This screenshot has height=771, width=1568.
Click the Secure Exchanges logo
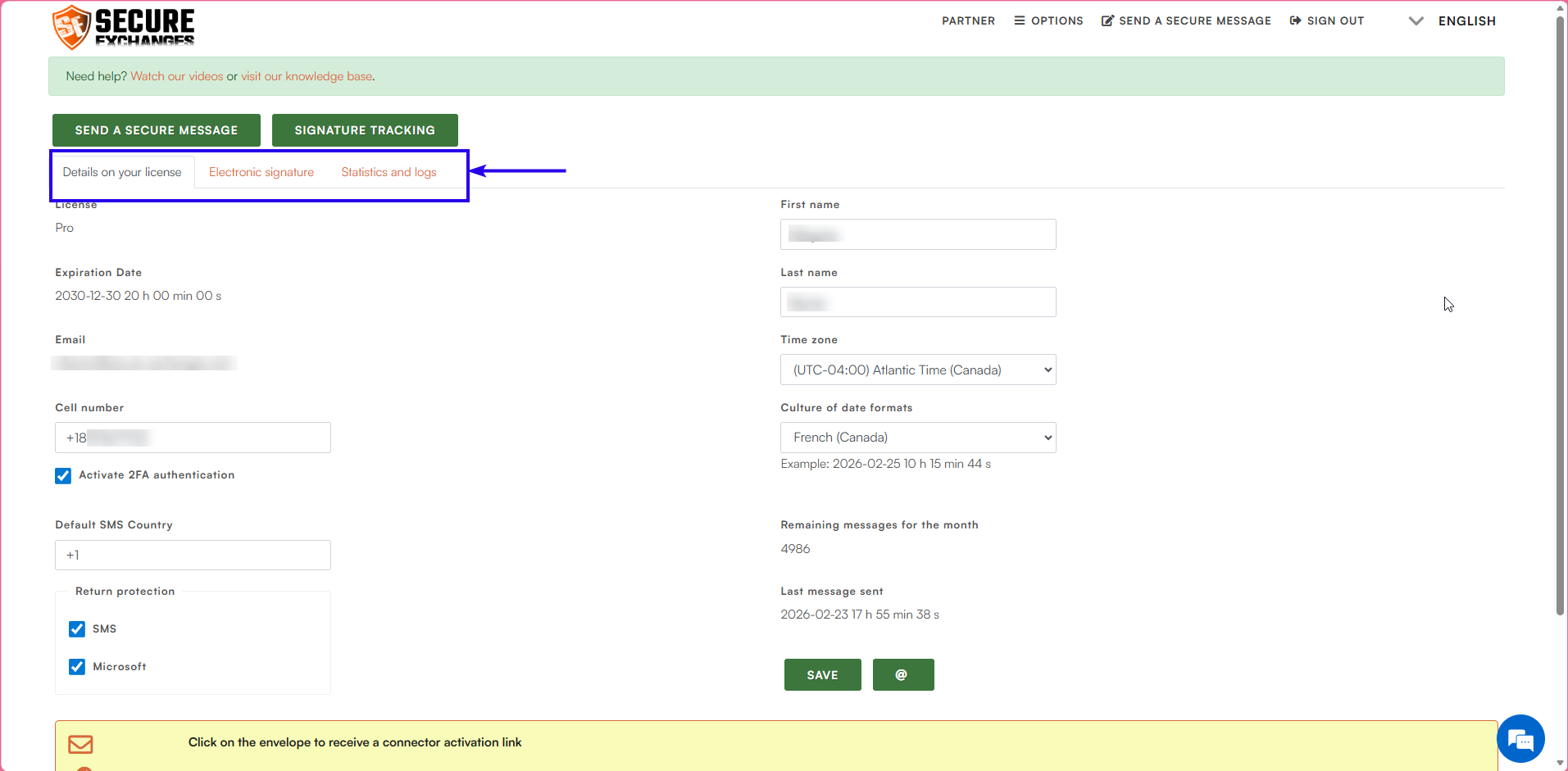[124, 26]
